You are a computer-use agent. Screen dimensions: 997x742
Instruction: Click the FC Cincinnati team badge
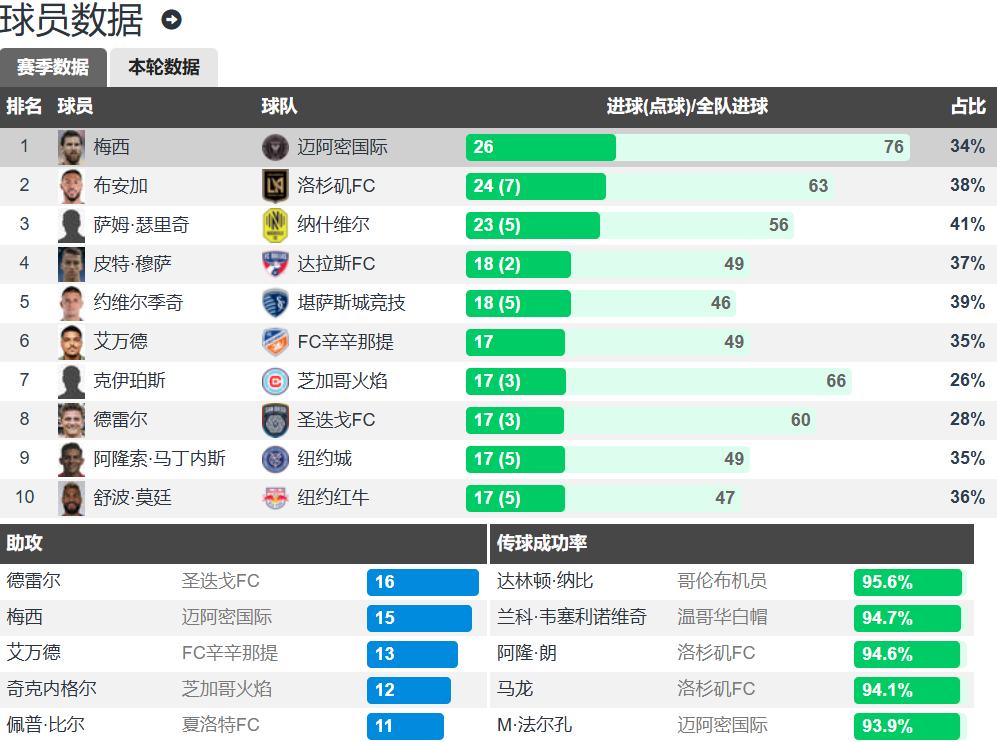click(275, 342)
